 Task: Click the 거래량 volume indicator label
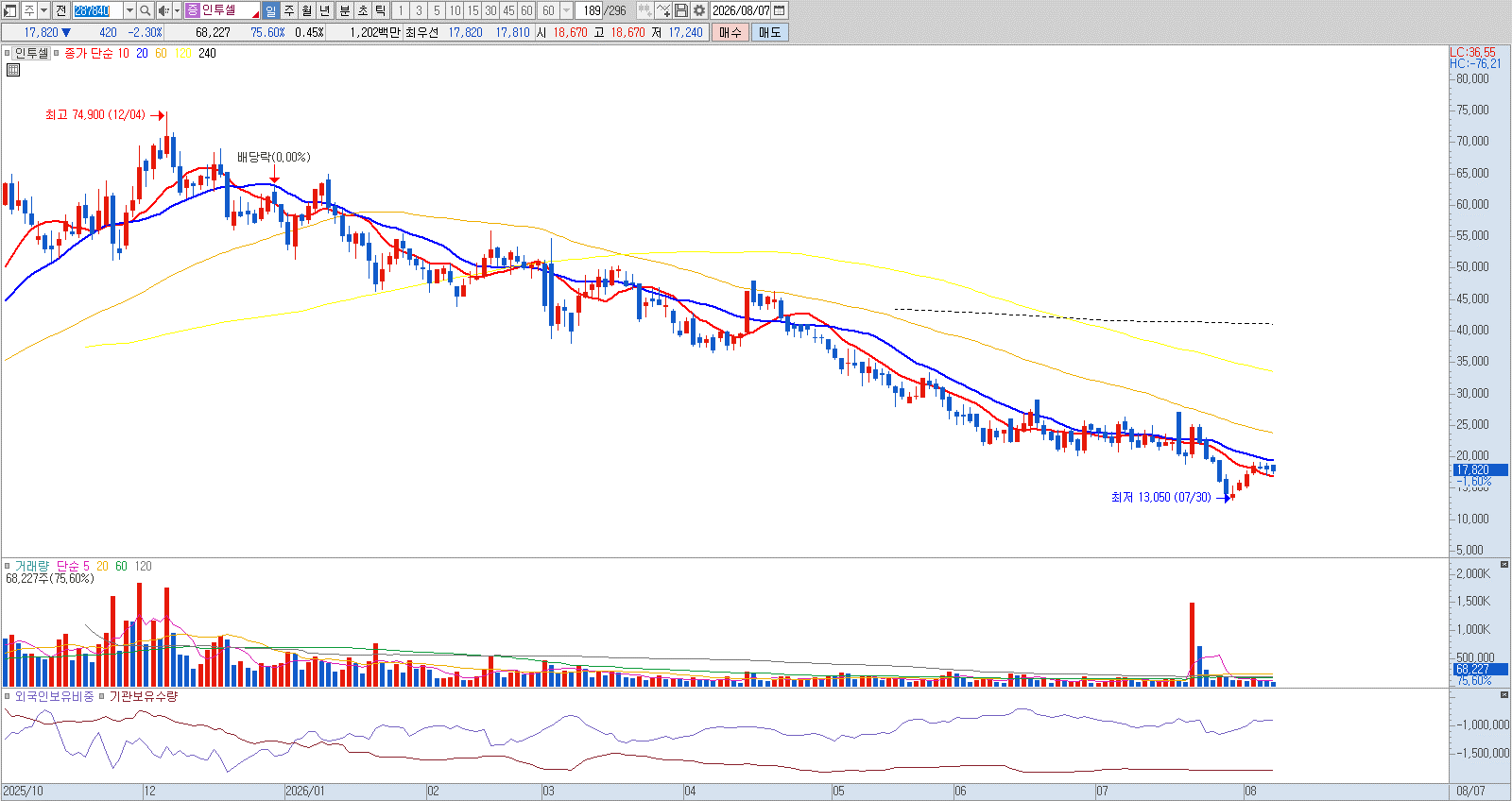click(x=31, y=566)
